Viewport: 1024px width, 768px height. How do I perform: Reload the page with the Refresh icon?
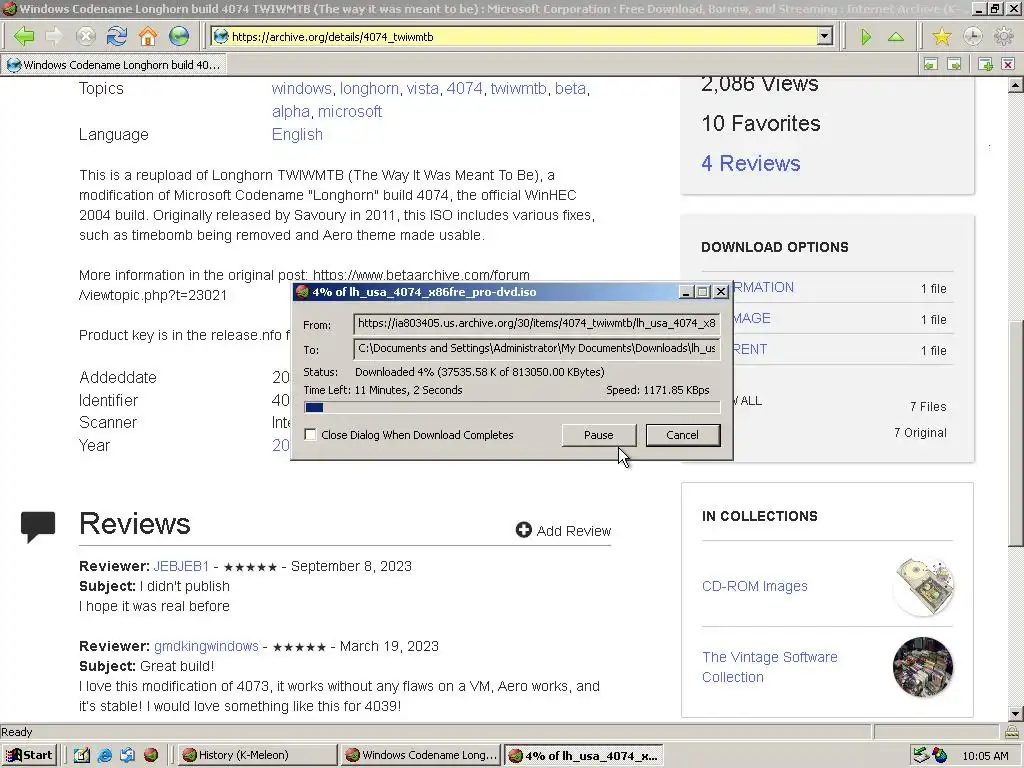point(117,37)
